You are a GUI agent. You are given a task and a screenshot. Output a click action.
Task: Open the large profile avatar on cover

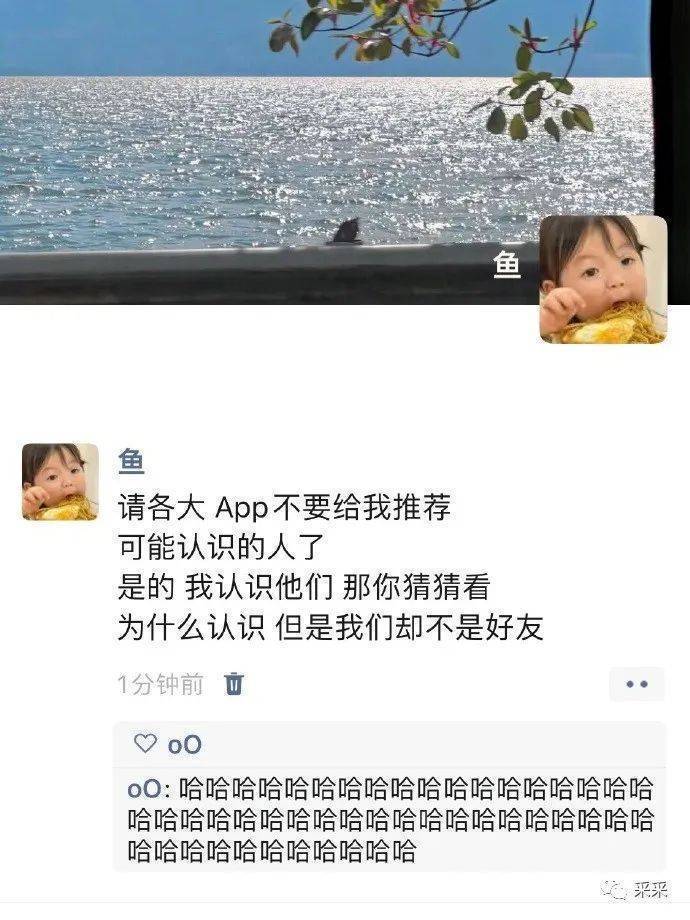(x=603, y=279)
